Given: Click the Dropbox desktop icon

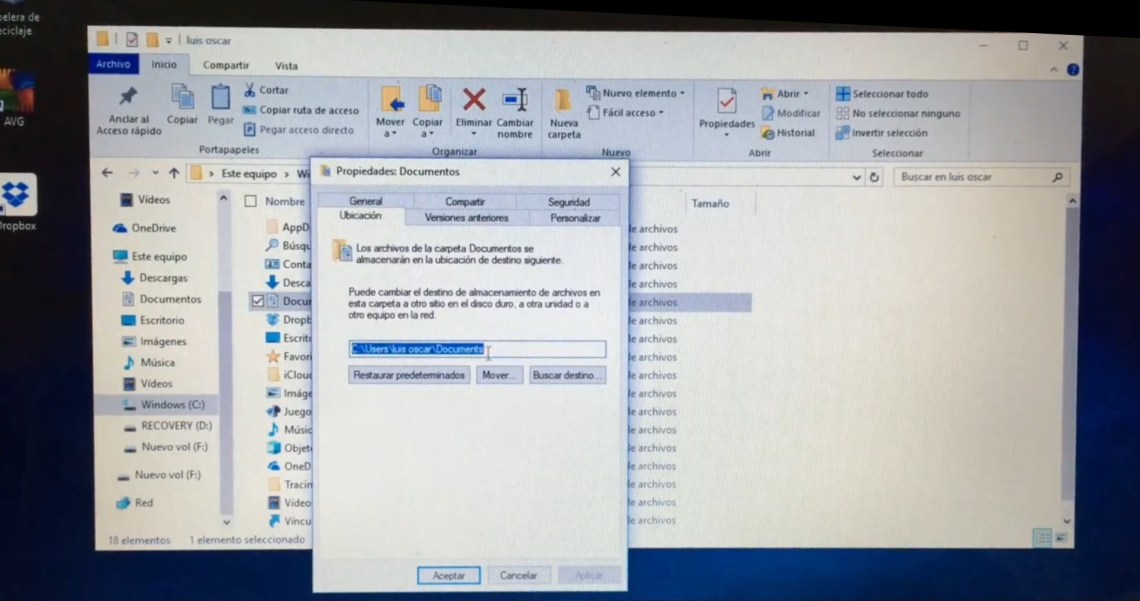Looking at the screenshot, I should click(16, 196).
